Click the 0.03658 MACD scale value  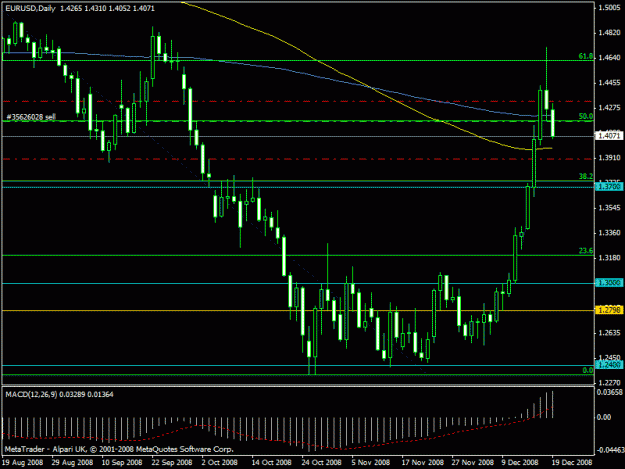click(x=609, y=392)
